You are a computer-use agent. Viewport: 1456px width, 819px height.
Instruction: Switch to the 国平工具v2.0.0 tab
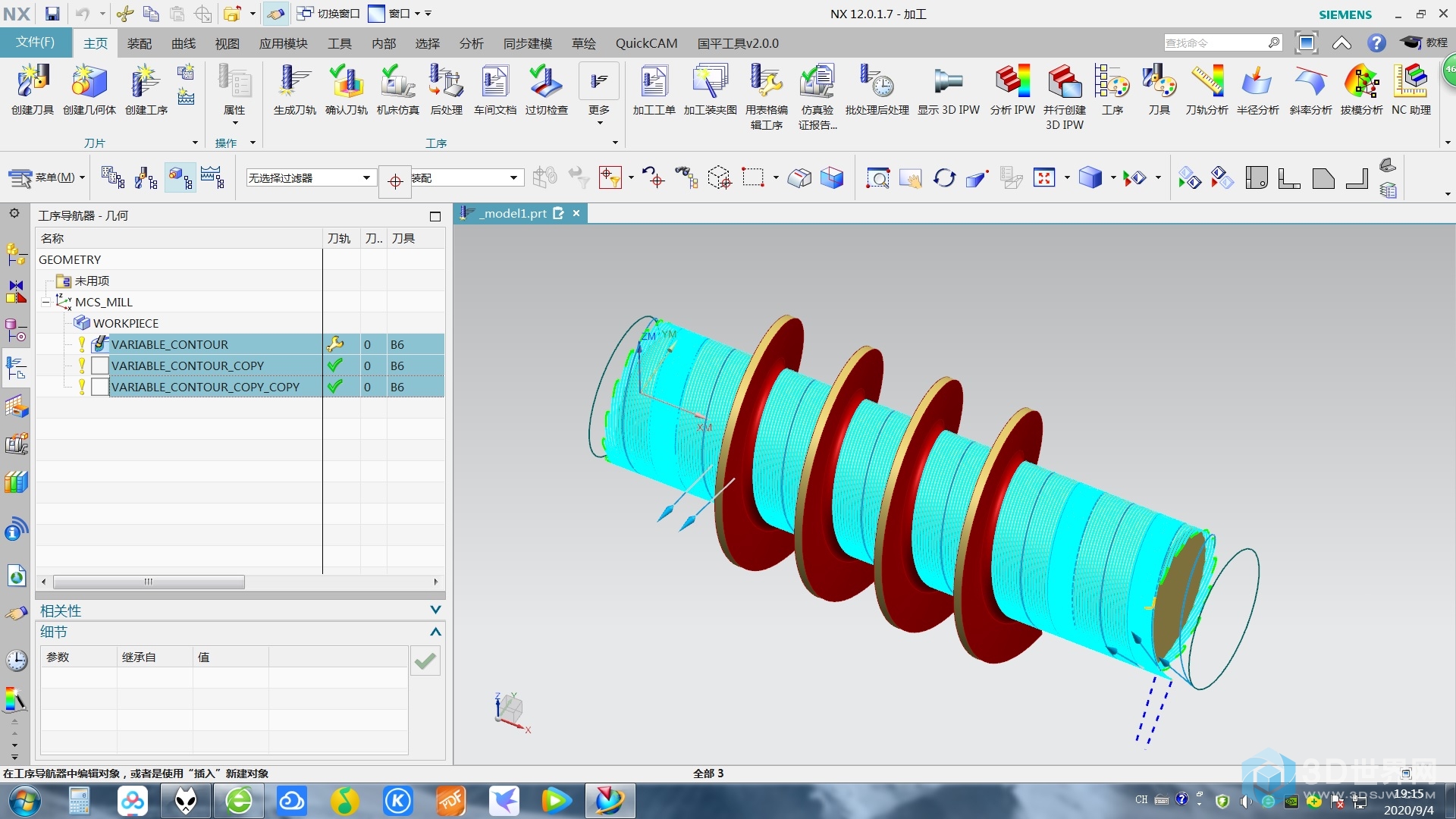738,44
